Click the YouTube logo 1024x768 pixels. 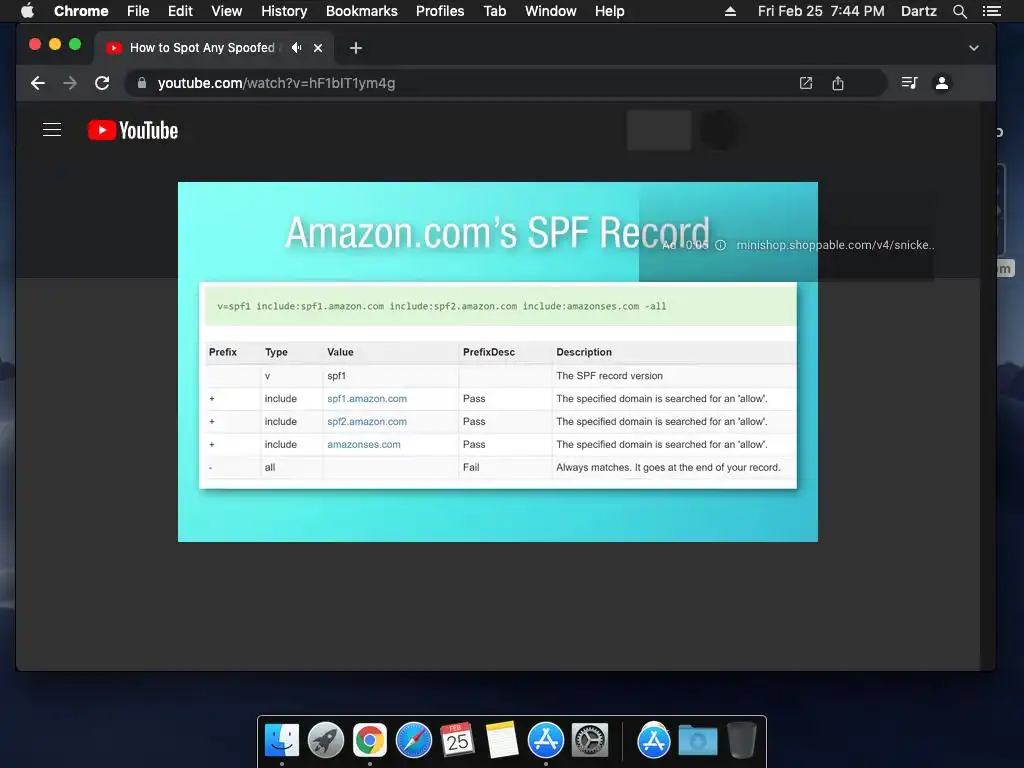[x=133, y=130]
